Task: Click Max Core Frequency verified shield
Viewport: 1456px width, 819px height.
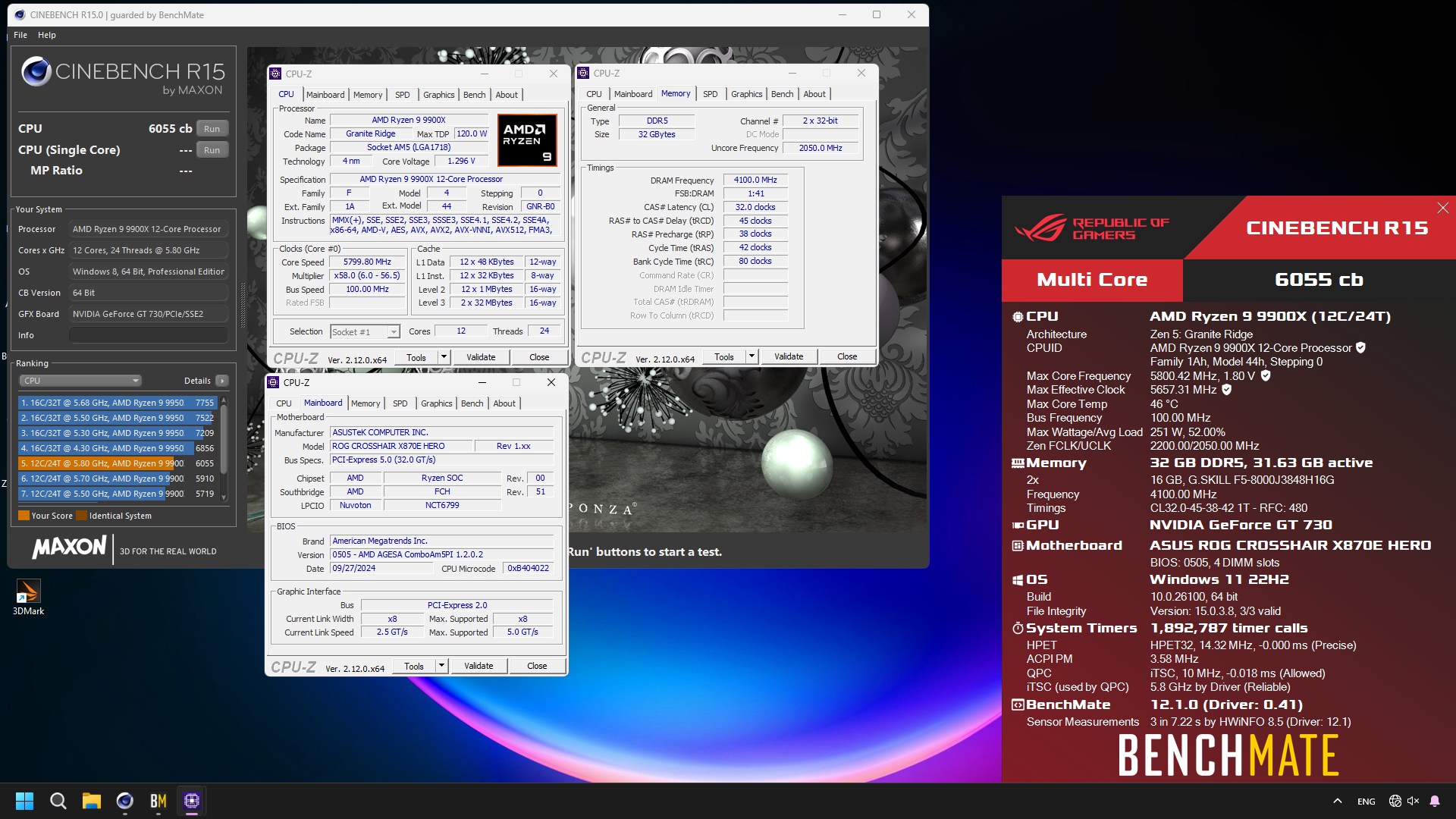Action: pyautogui.click(x=1266, y=375)
